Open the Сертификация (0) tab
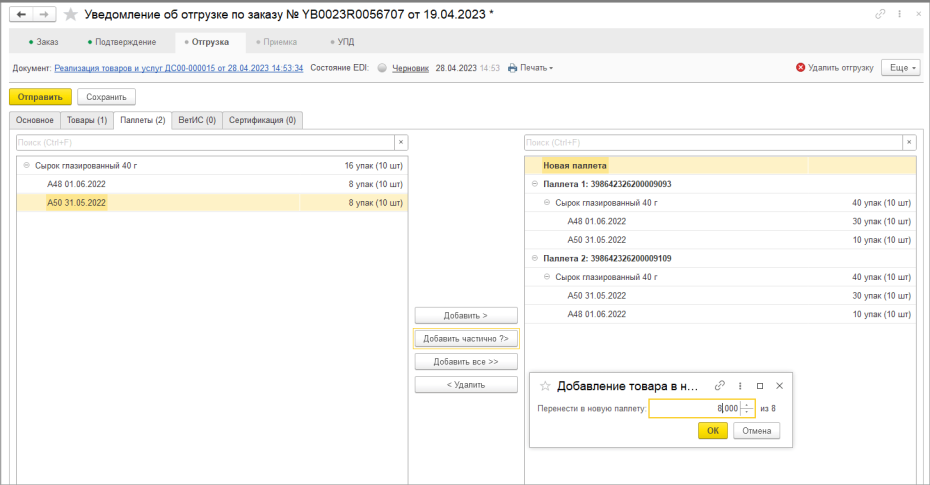Image resolution: width=930 pixels, height=485 pixels. point(263,120)
